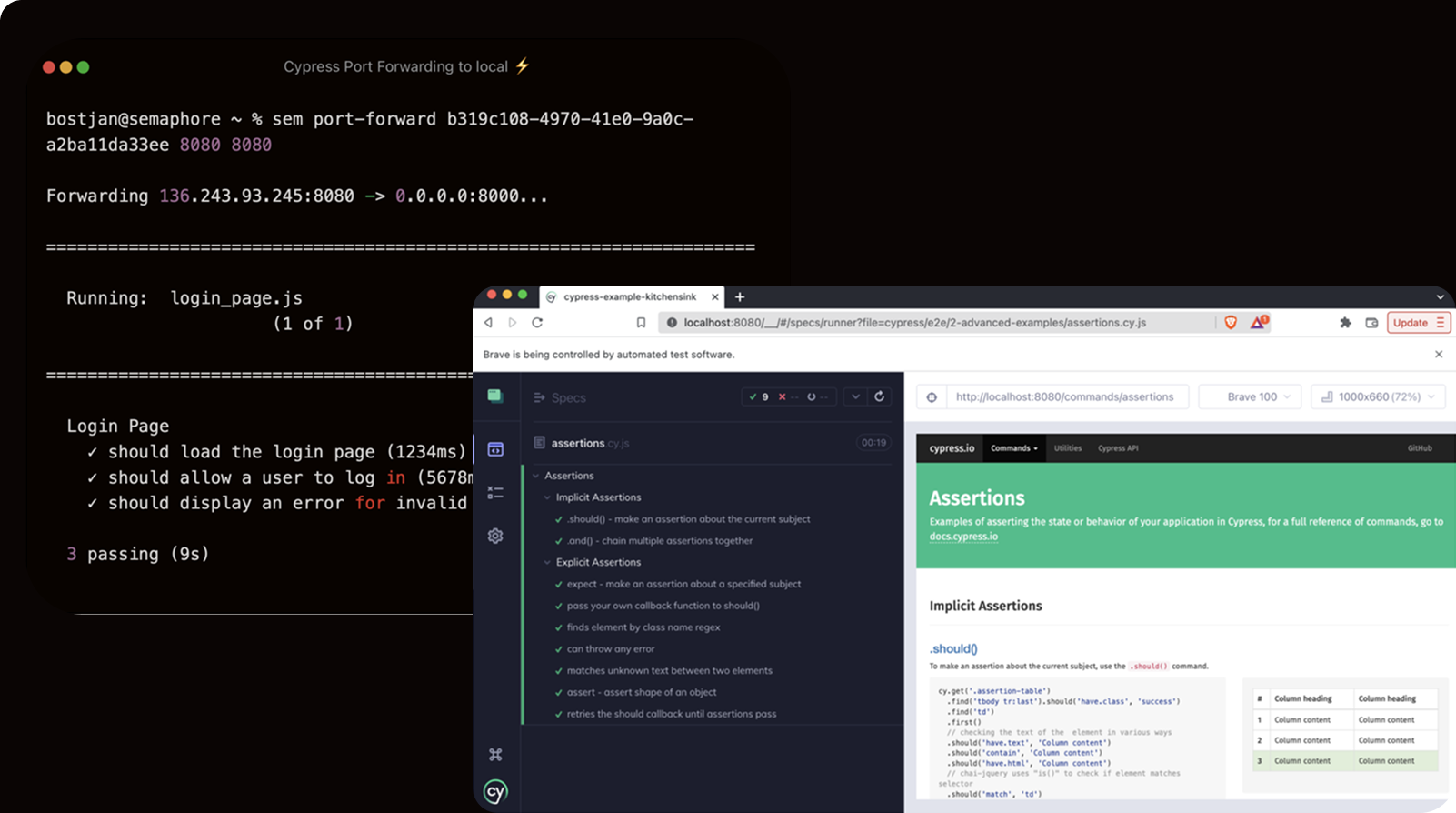Click 'Running: login_page.js' in the terminal
The height and width of the screenshot is (813, 1456).
(184, 298)
